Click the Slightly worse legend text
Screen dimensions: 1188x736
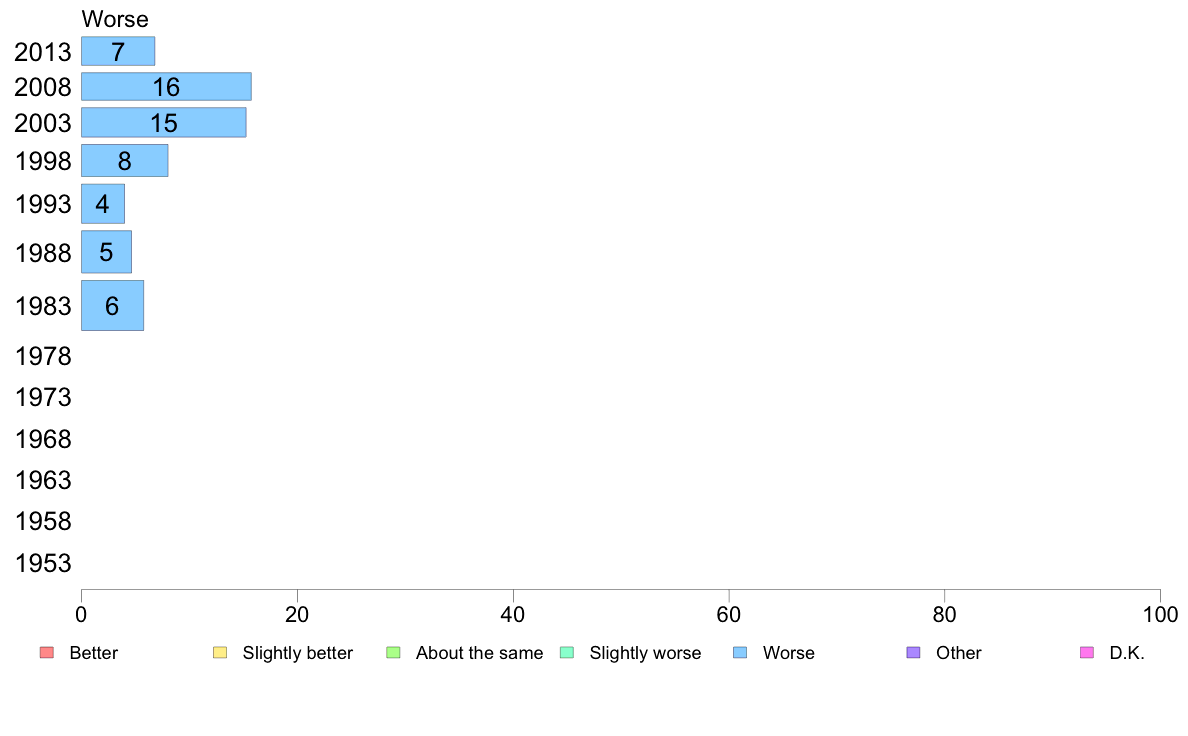646,653
